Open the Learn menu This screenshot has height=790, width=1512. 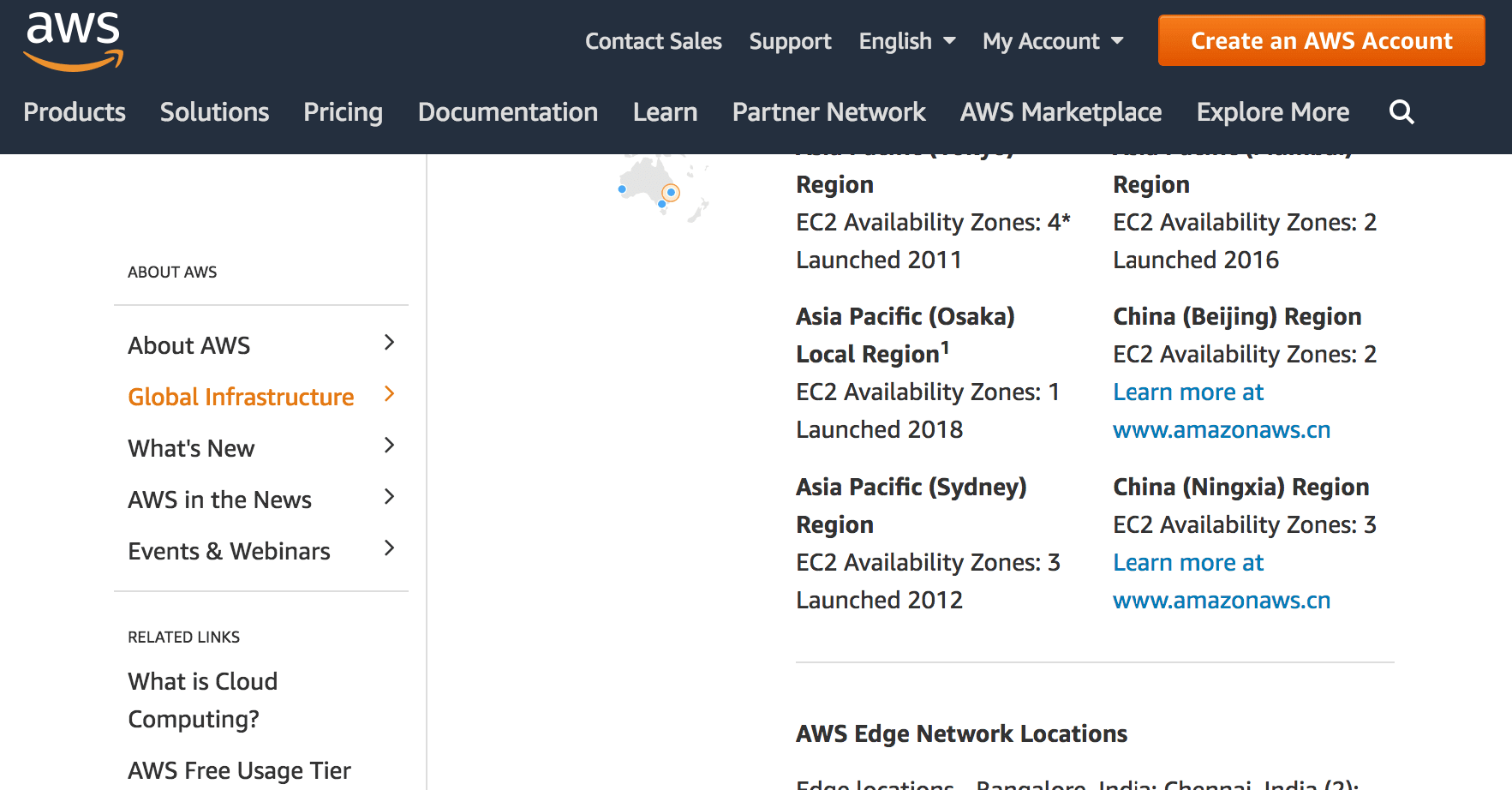coord(665,112)
